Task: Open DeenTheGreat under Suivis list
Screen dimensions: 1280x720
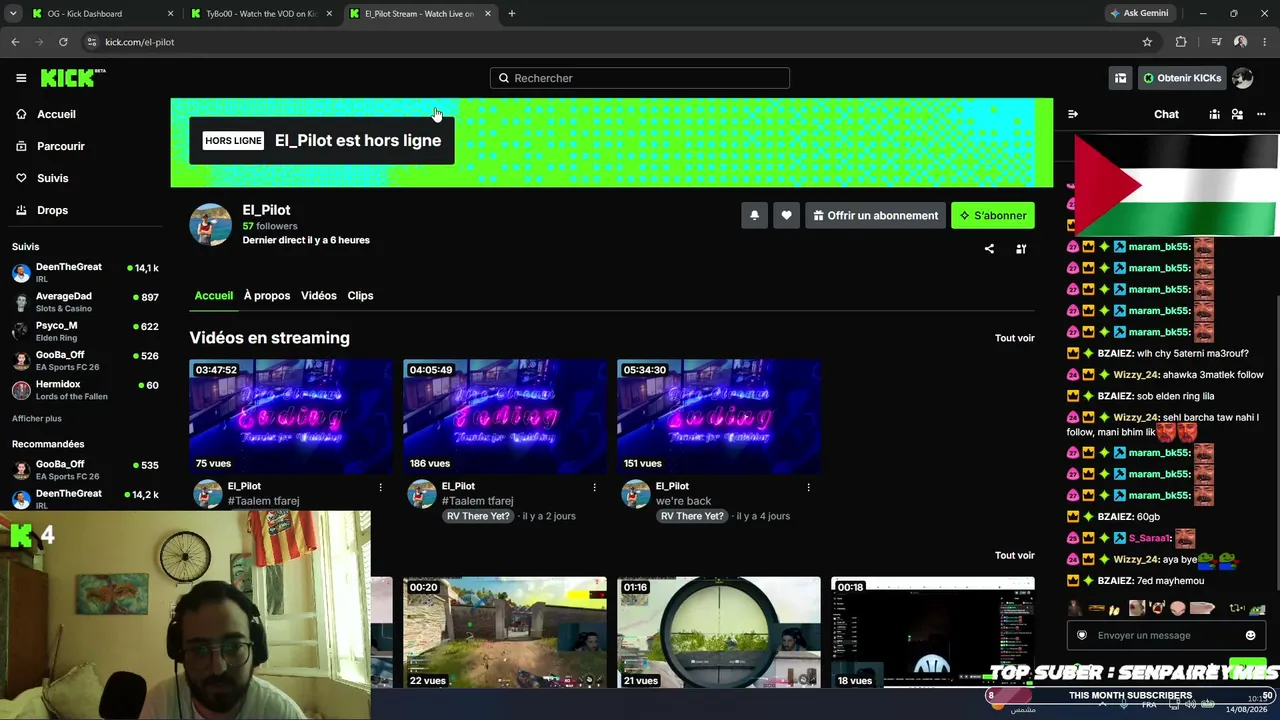Action: coord(85,273)
